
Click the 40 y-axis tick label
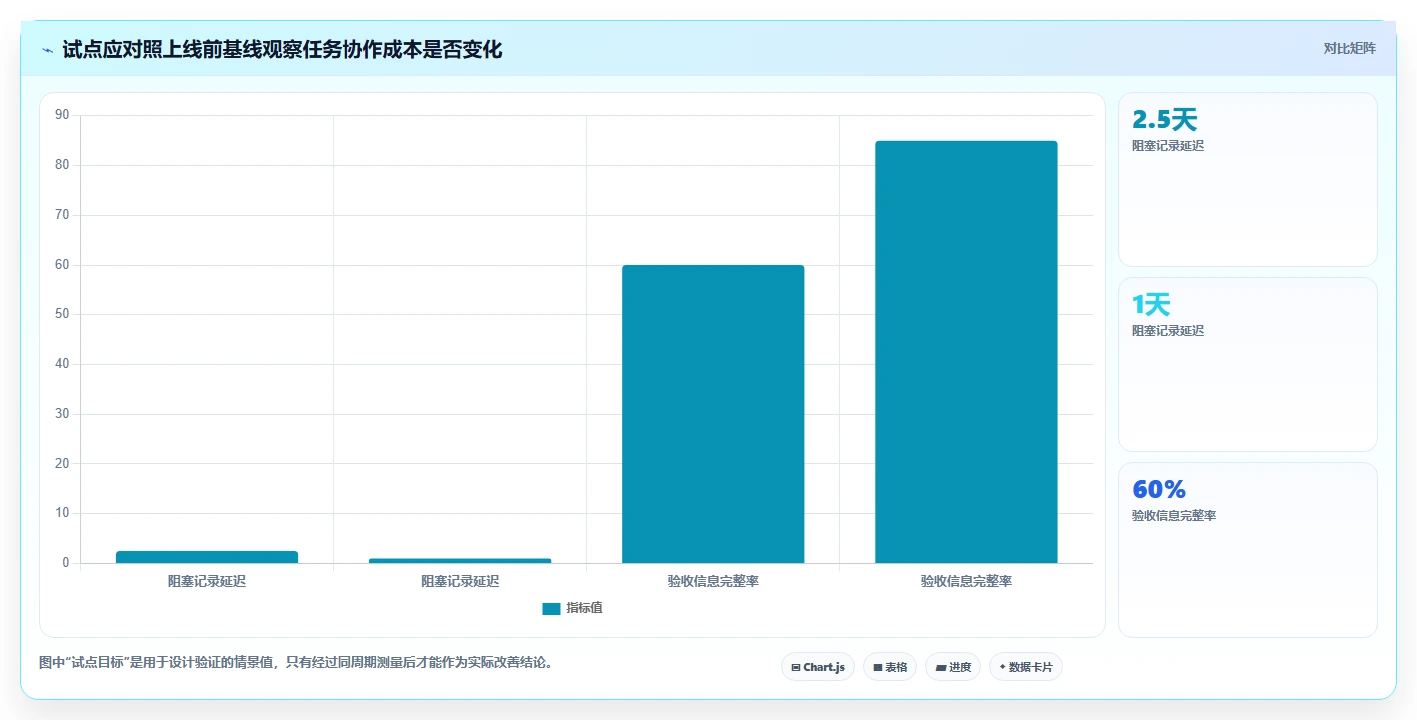click(x=62, y=364)
